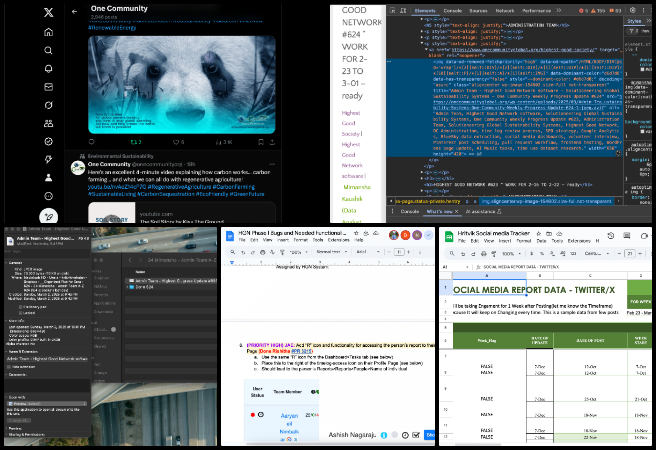Open the 100% zoom dropdown in Sheets toolbar
Screen dimensions: 656x450
(x=511, y=253)
